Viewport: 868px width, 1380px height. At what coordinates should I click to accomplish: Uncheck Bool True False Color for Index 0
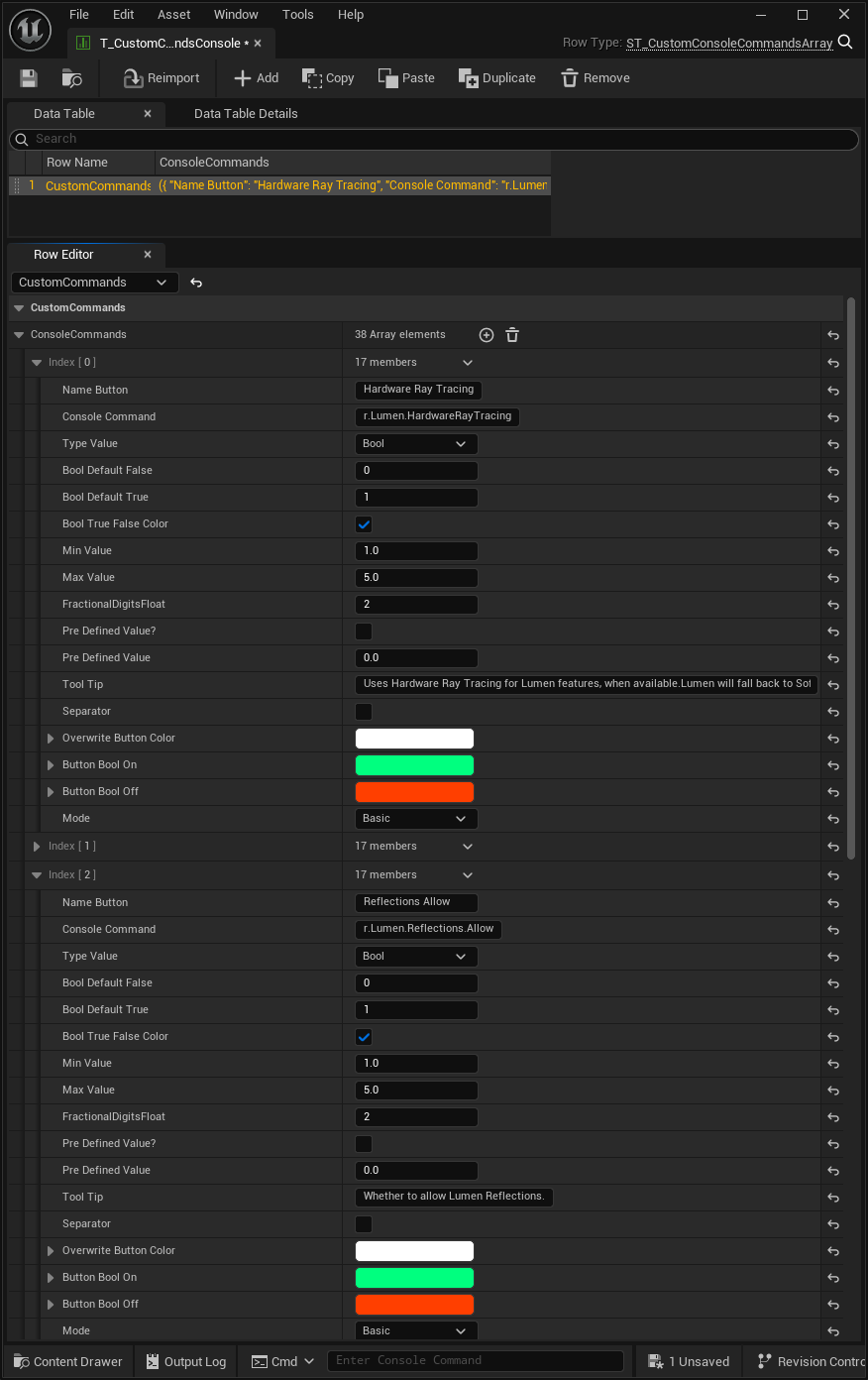pyautogui.click(x=364, y=524)
